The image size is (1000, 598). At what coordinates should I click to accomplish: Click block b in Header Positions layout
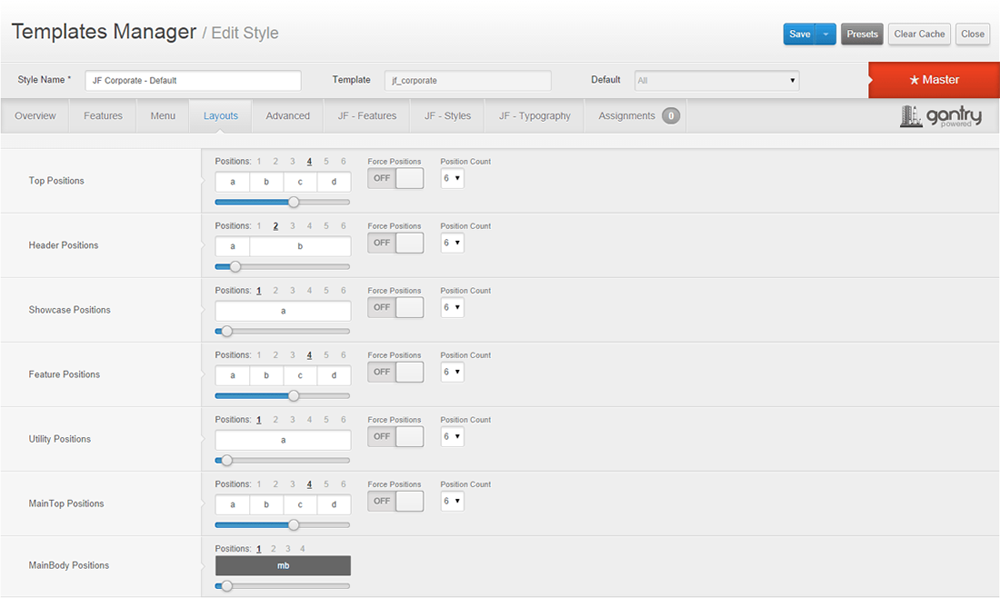pyautogui.click(x=300, y=246)
